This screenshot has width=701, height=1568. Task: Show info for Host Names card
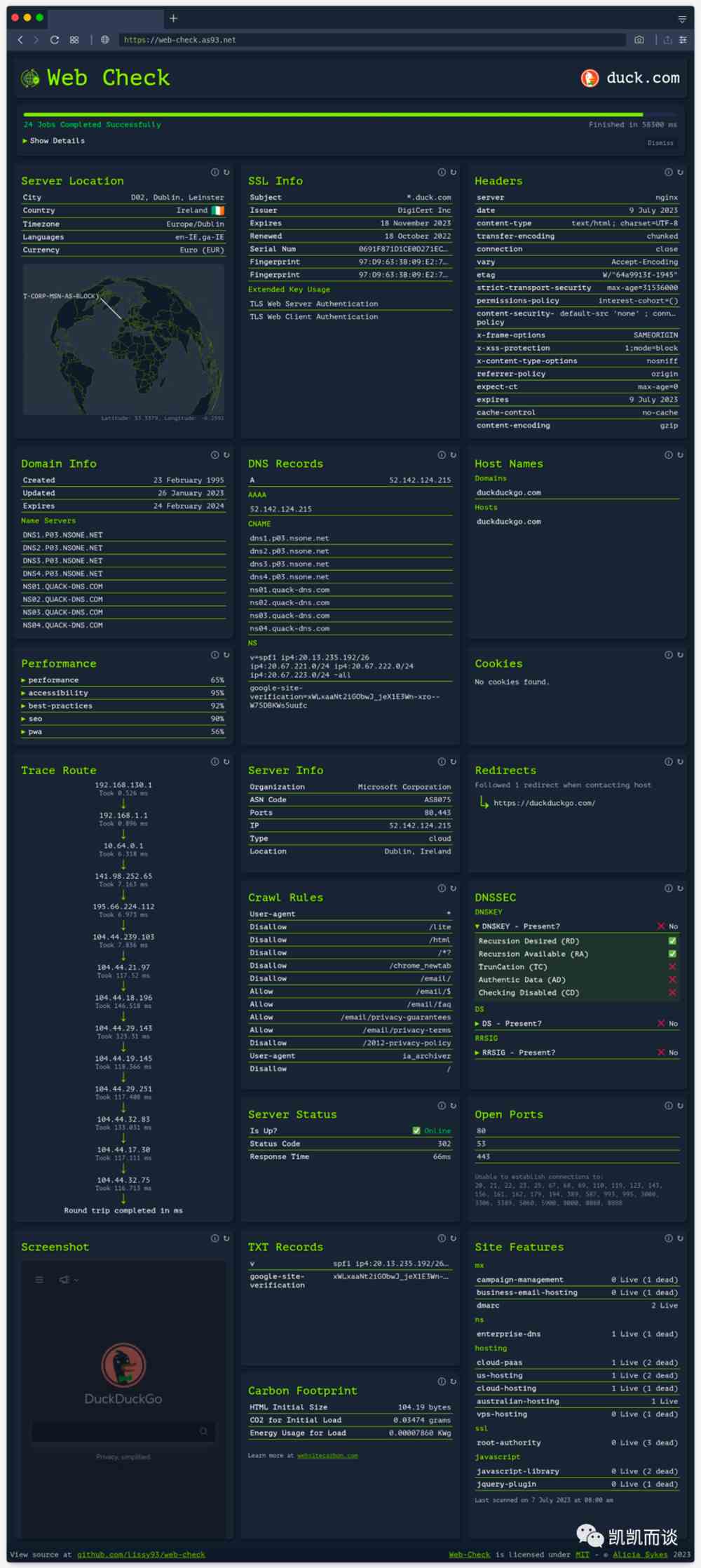[669, 455]
